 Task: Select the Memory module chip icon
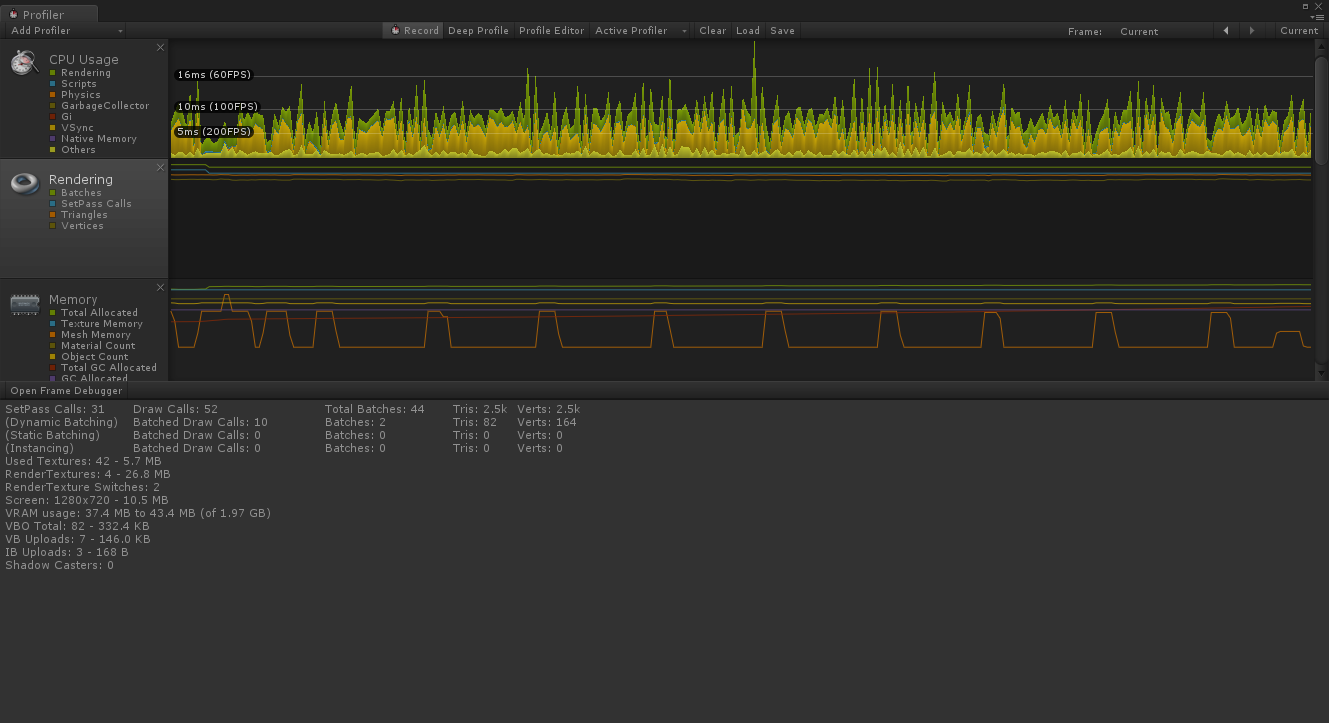click(24, 304)
